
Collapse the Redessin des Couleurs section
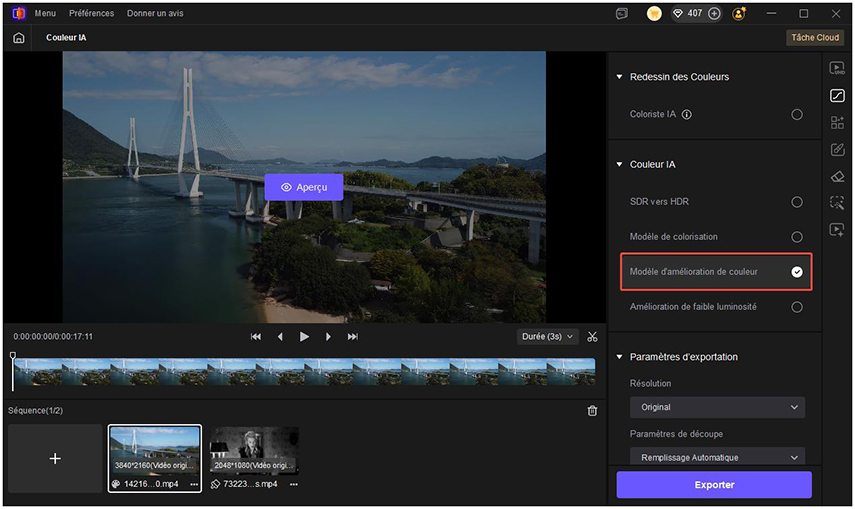click(x=620, y=77)
